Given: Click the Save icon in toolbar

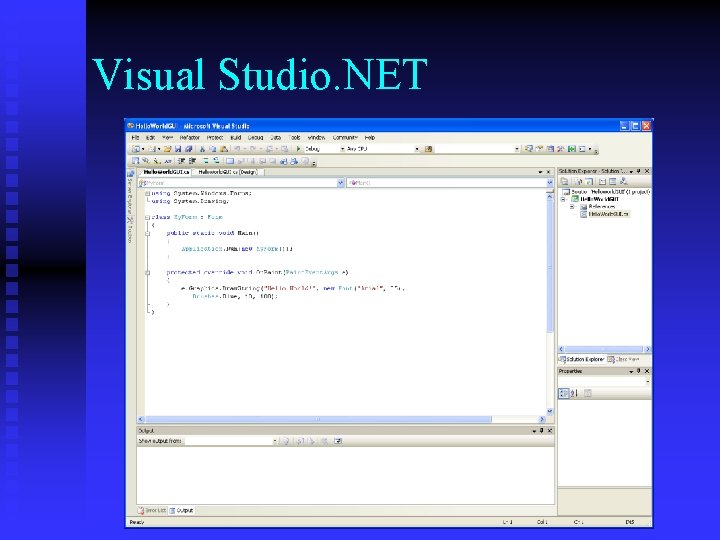Looking at the screenshot, I should [178, 149].
